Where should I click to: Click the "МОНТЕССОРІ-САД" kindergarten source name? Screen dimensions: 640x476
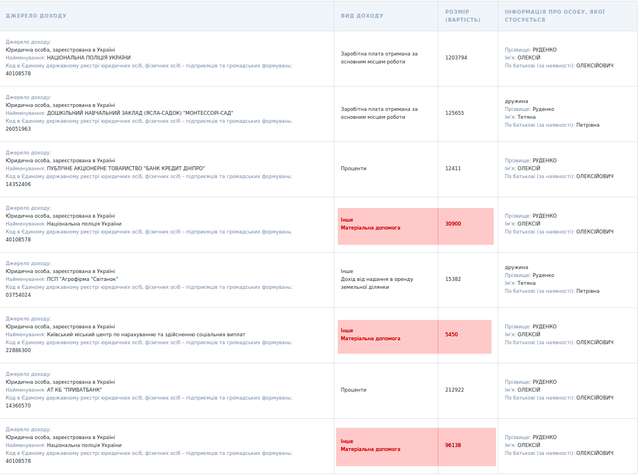[139, 113]
